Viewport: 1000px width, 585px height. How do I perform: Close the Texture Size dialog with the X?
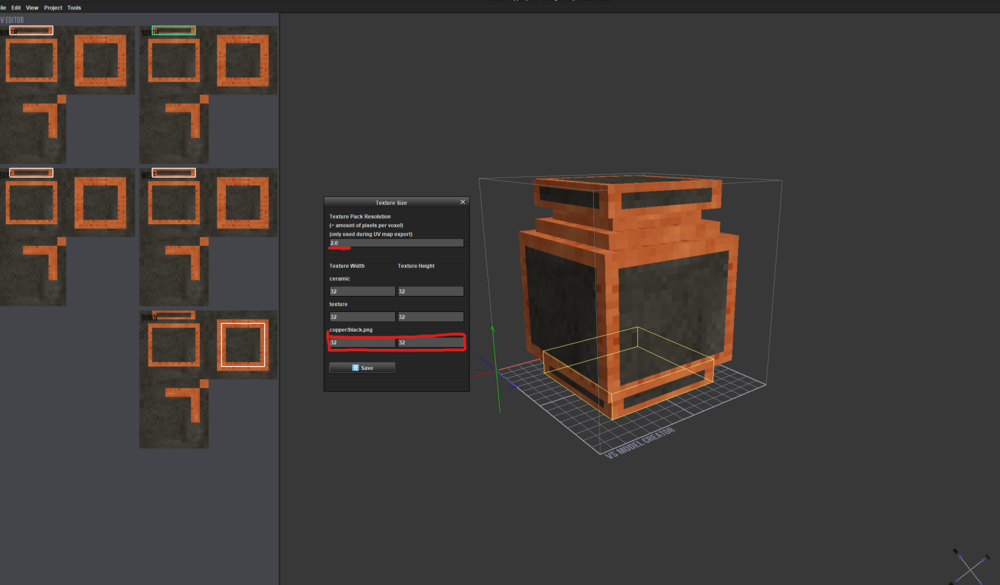point(462,201)
